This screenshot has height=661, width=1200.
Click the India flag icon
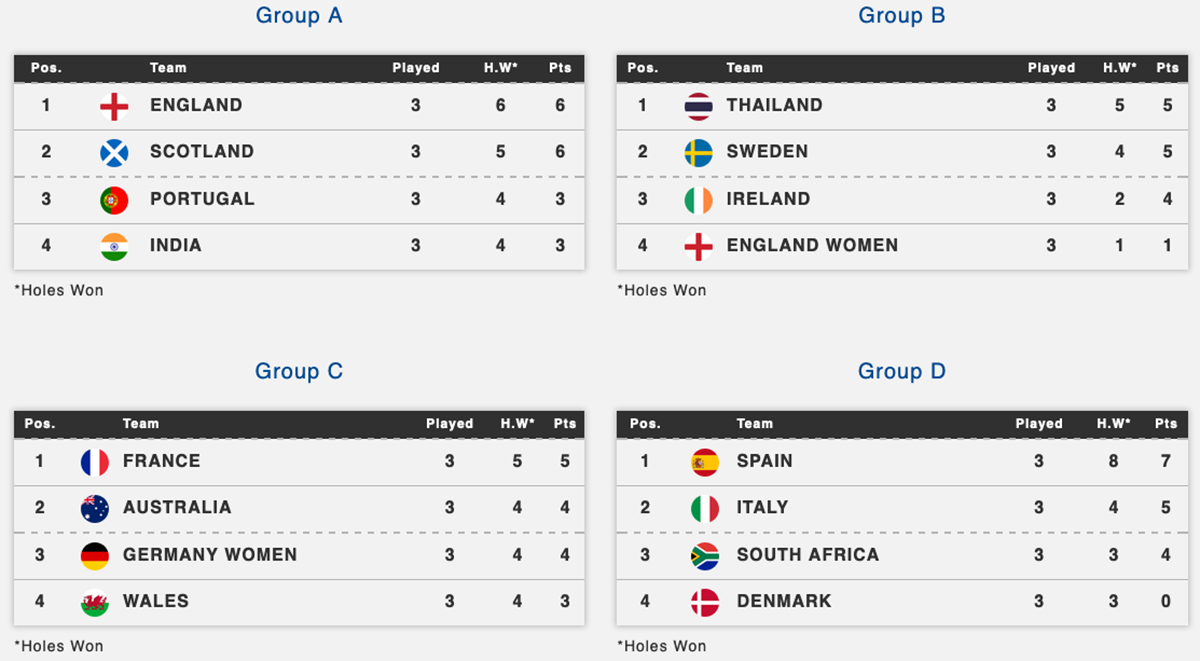[x=114, y=246]
